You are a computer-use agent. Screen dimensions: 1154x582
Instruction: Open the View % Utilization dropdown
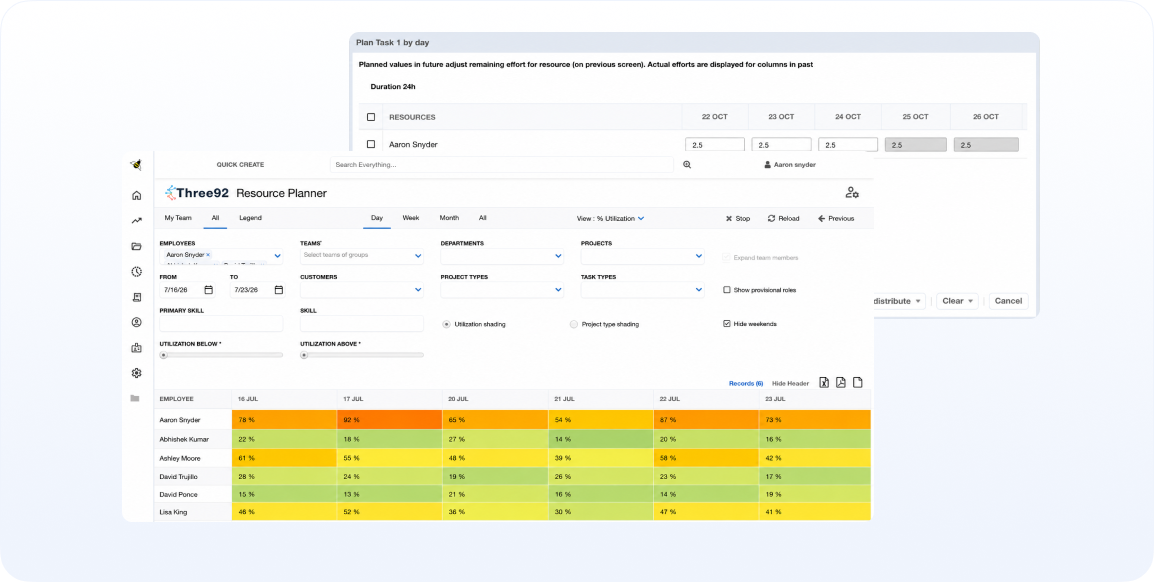pos(610,219)
